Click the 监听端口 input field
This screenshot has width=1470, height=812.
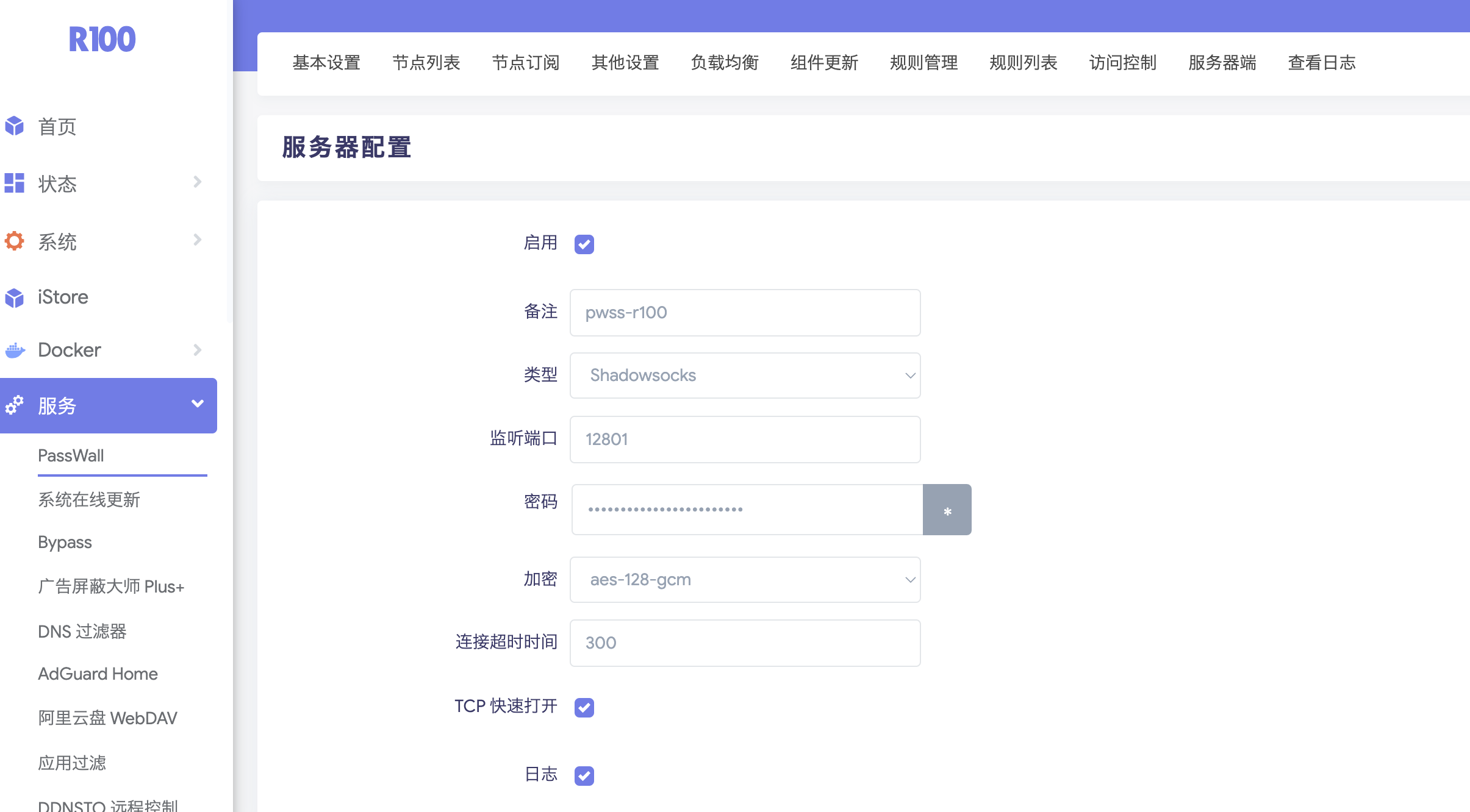(745, 440)
